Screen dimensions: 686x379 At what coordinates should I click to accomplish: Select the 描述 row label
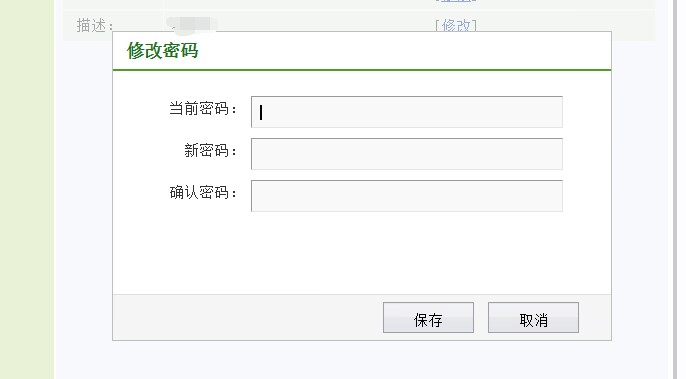(x=95, y=25)
